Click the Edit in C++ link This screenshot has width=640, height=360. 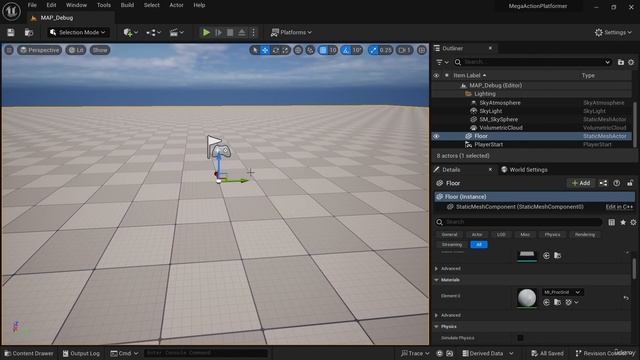(x=619, y=207)
